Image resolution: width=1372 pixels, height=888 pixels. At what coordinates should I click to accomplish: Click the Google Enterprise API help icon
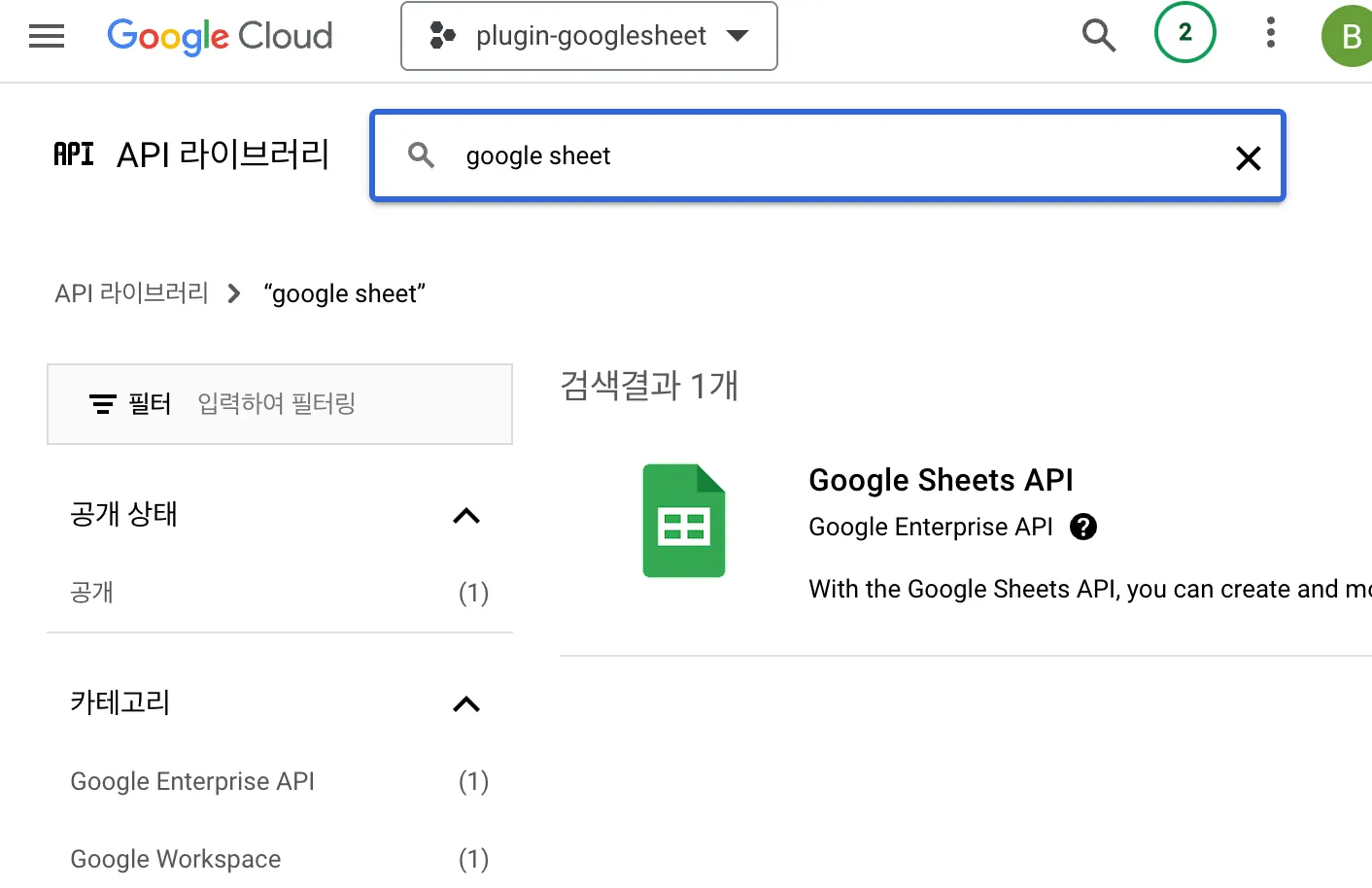point(1083,527)
